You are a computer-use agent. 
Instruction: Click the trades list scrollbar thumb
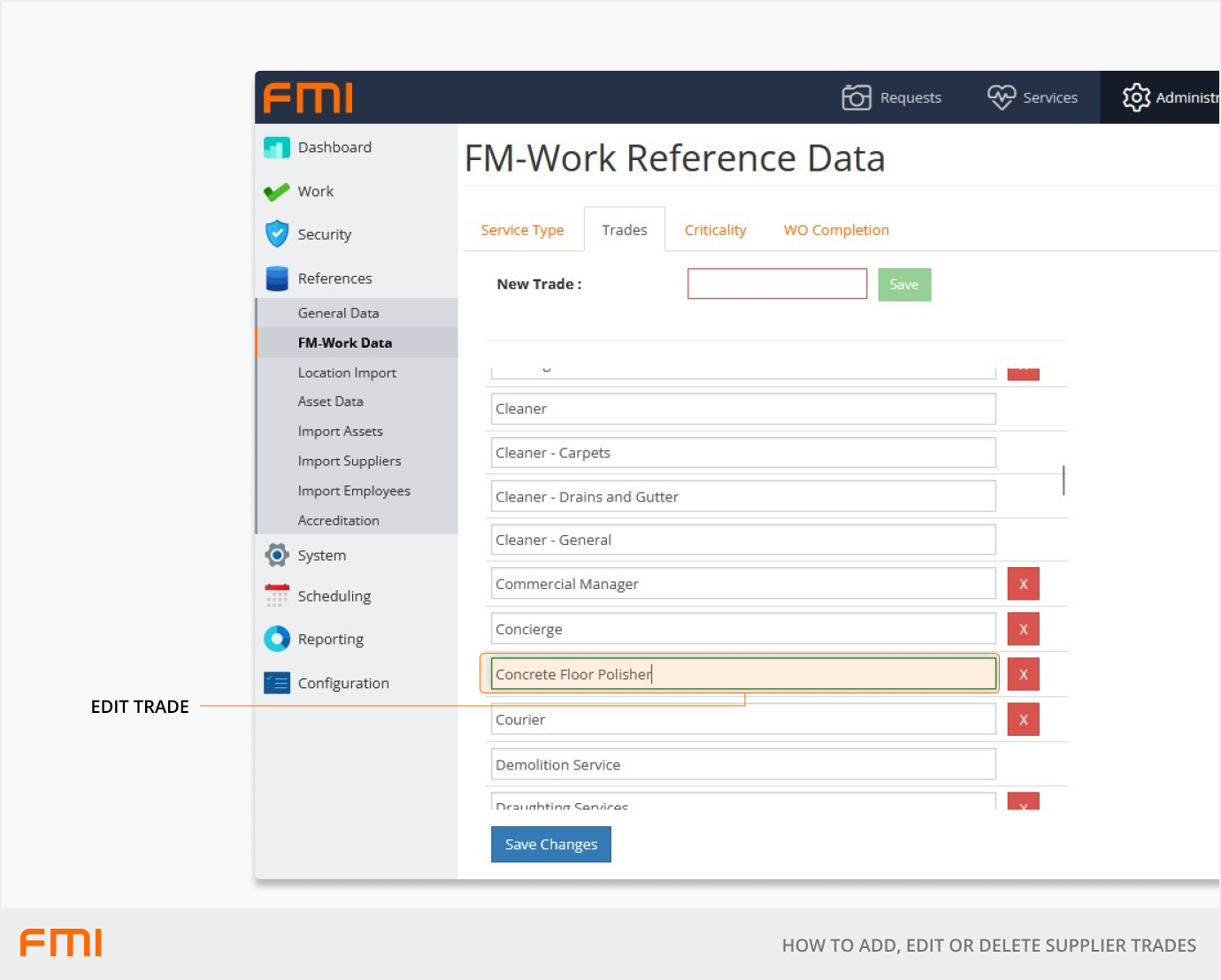pos(1064,480)
